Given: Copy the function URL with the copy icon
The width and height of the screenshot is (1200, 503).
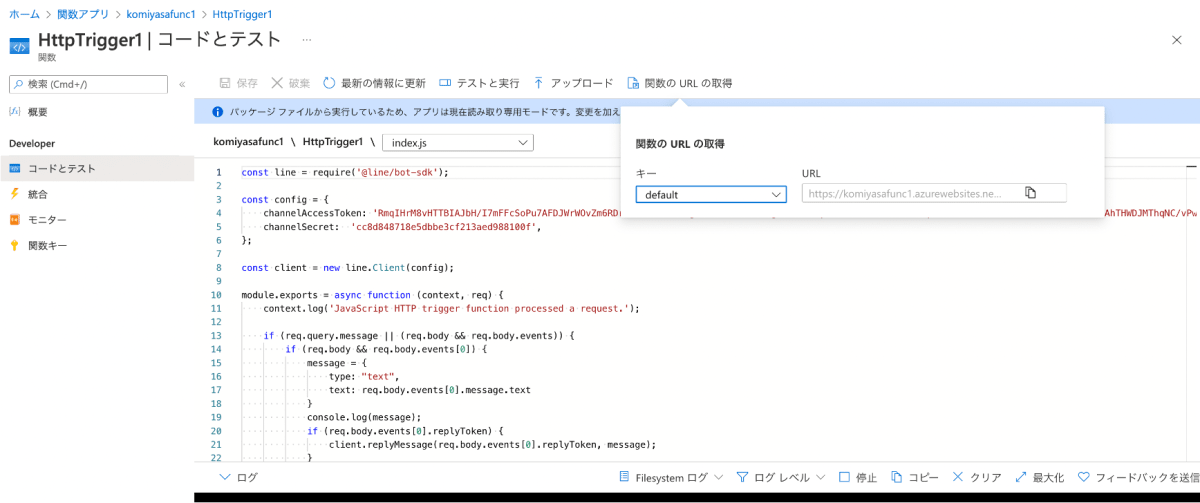Looking at the screenshot, I should 1031,193.
